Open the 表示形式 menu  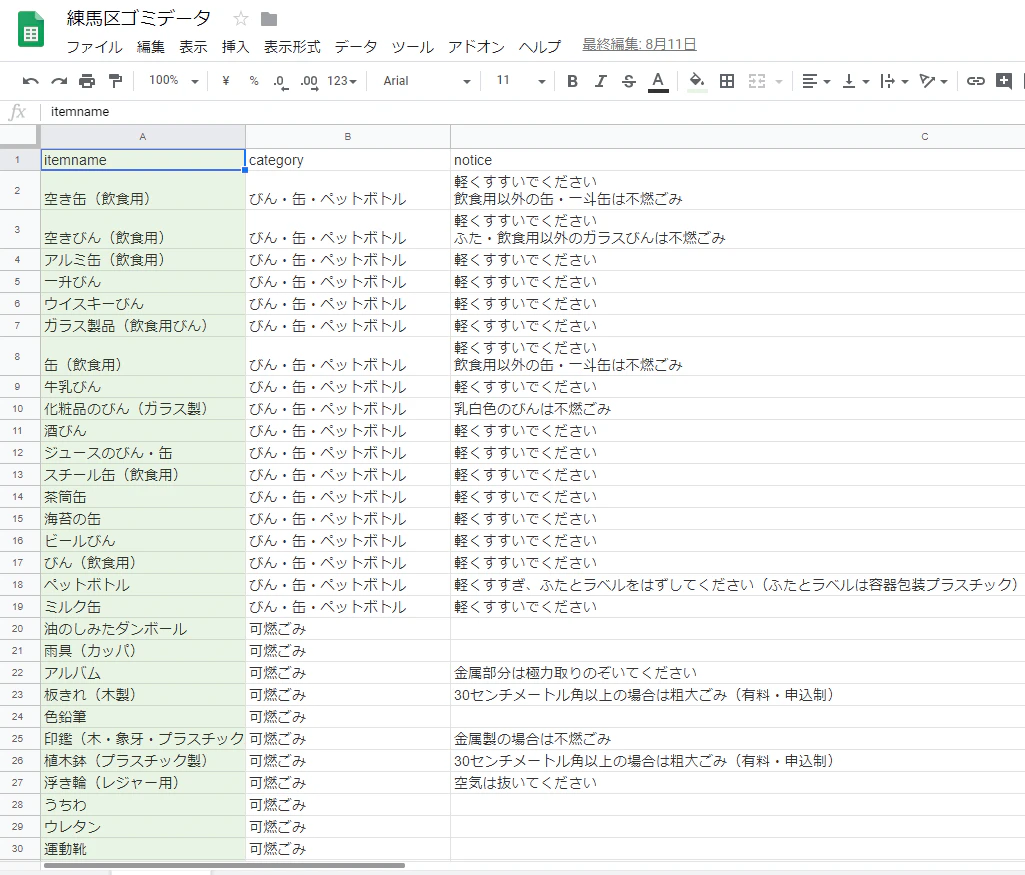coord(292,46)
